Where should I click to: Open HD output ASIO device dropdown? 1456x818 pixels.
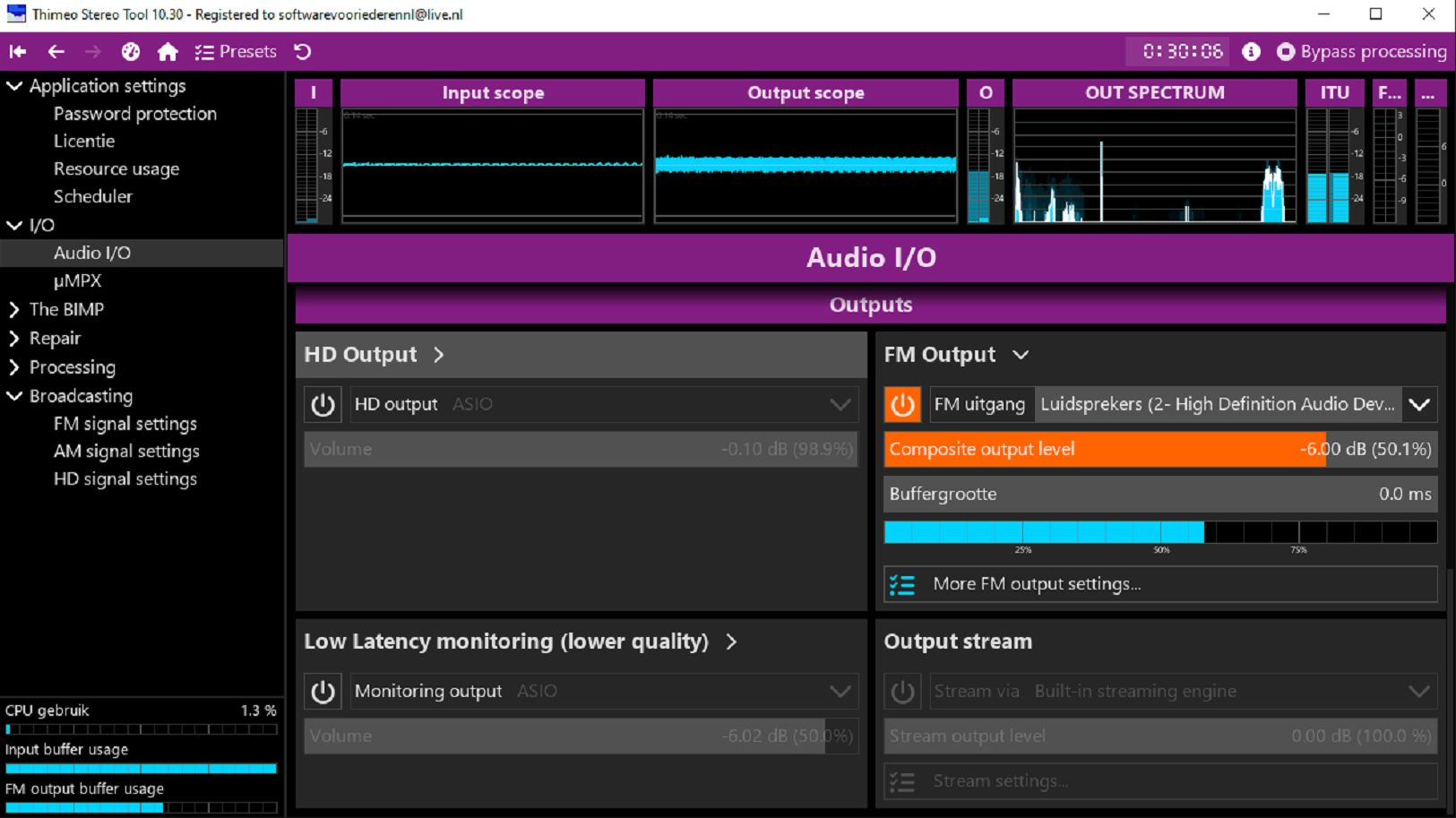[x=604, y=404]
